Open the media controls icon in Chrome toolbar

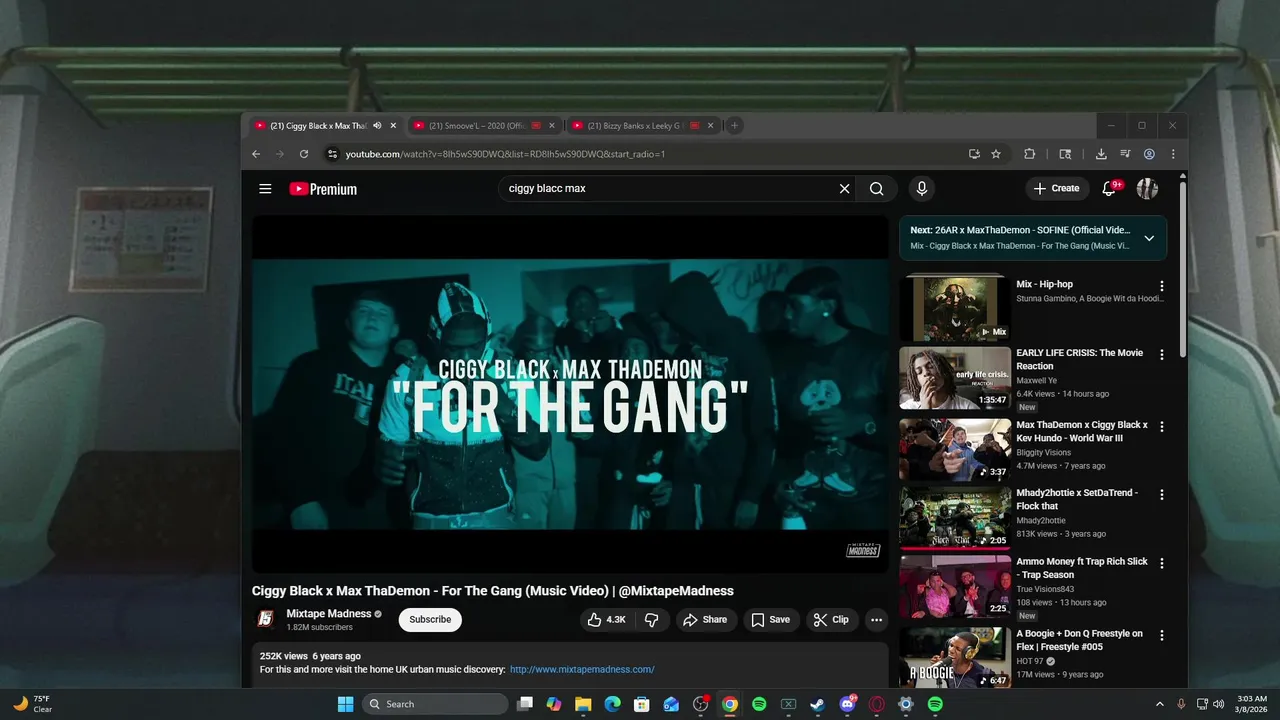pos(1125,154)
